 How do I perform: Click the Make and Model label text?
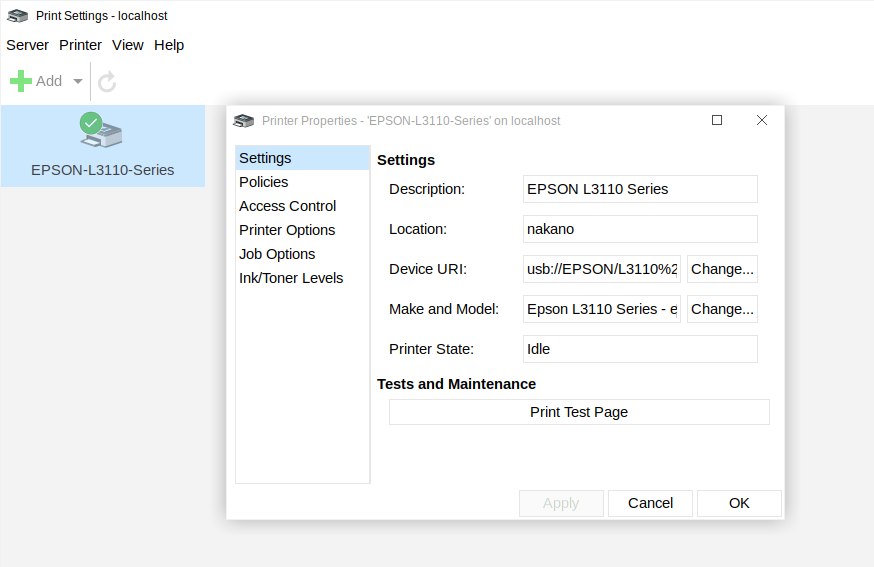(x=444, y=309)
